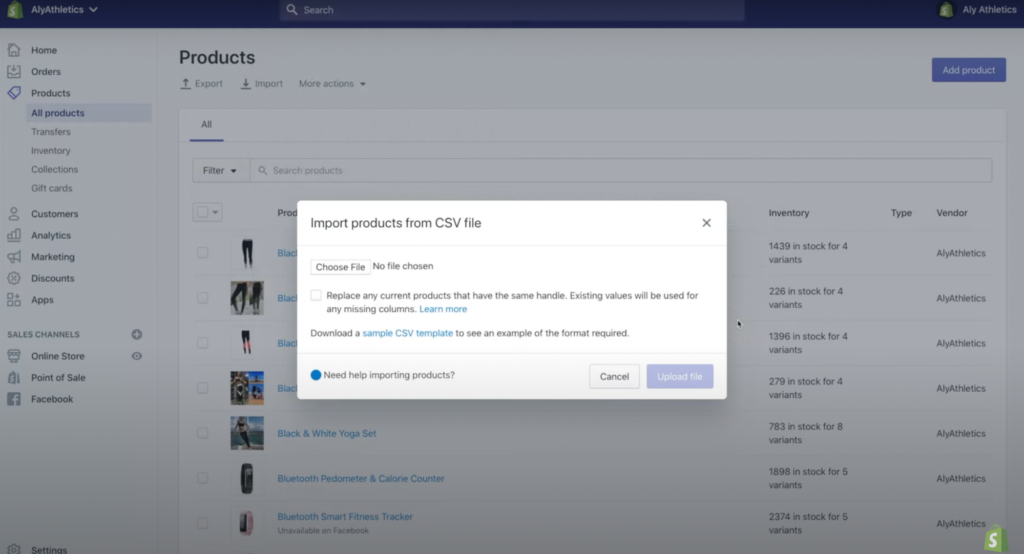Open Bluetooth Pedometer & Calorie Counter
This screenshot has width=1024, height=554.
[x=360, y=478]
